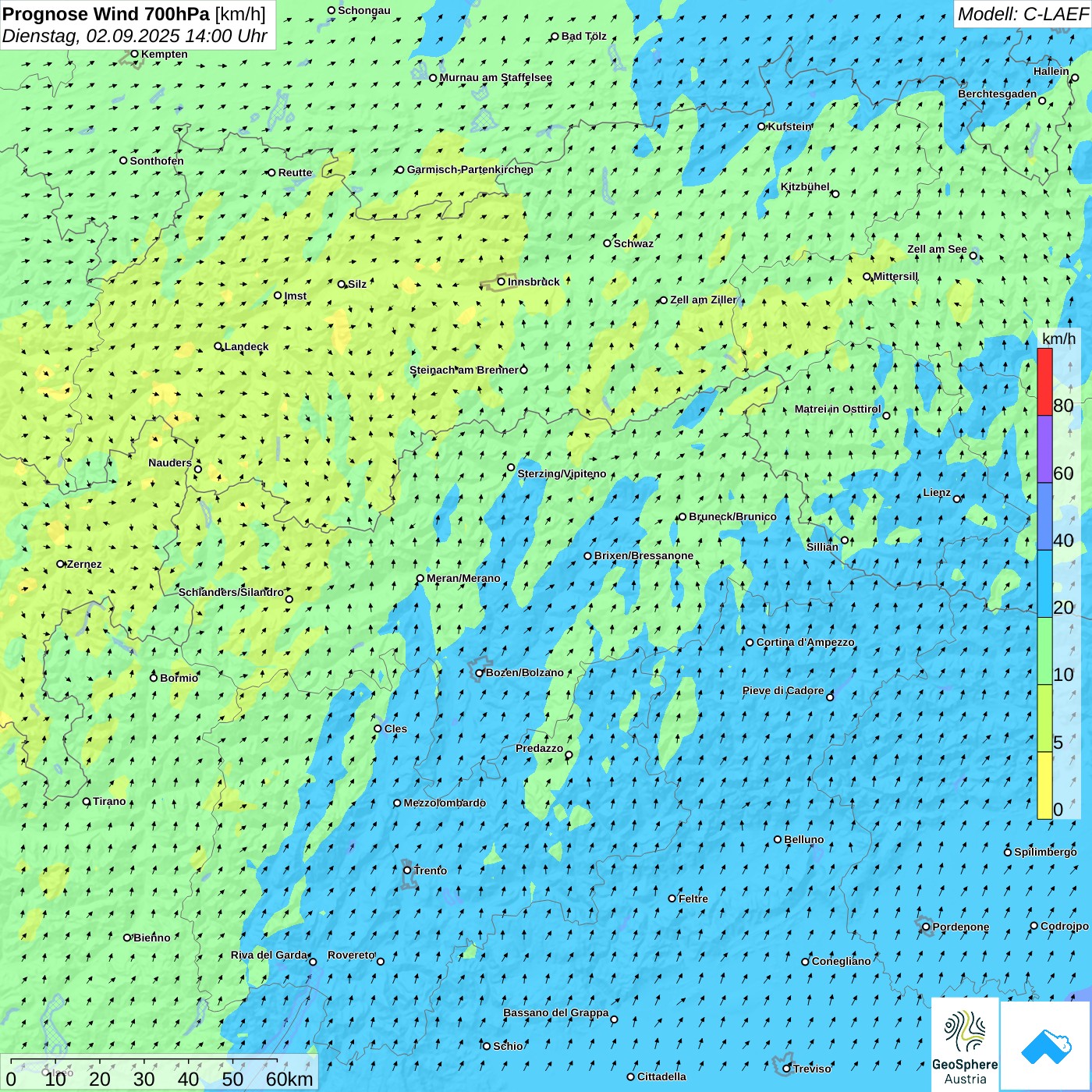Click the Zell am See marker
The height and width of the screenshot is (1092, 1092).
click(x=973, y=255)
